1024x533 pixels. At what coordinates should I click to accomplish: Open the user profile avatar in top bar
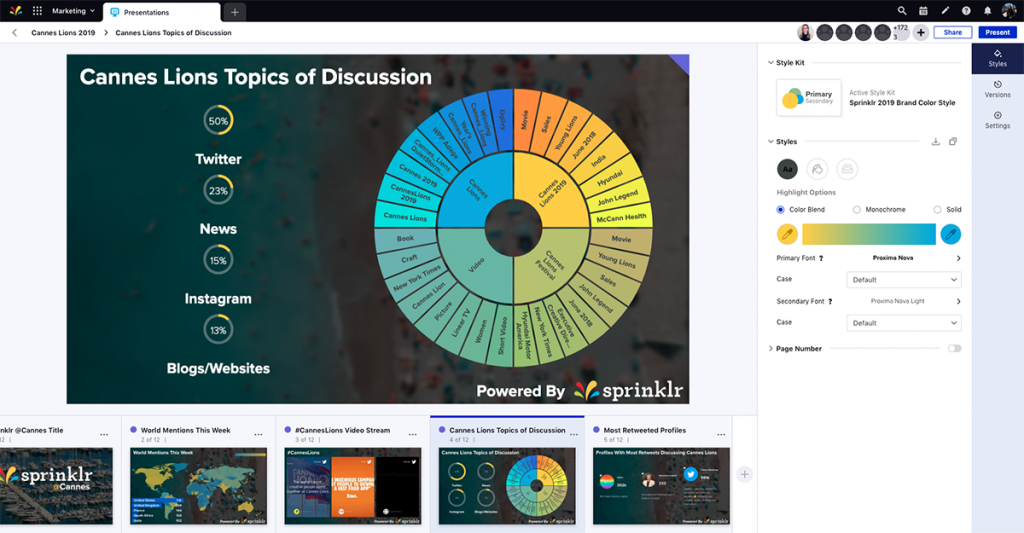point(1009,10)
